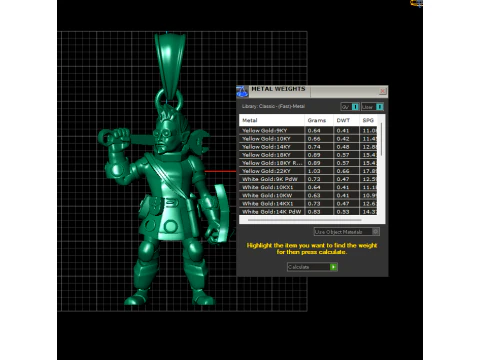Image resolution: width=480 pixels, height=360 pixels.
Task: Click the horizontal scrollbar of metals table
Action: [x=305, y=220]
